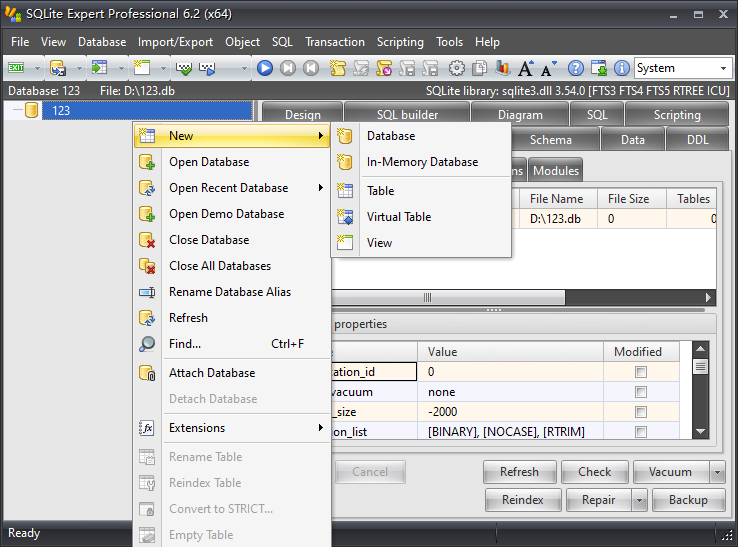Open dropdown arrow beside new table icon

coord(163,69)
